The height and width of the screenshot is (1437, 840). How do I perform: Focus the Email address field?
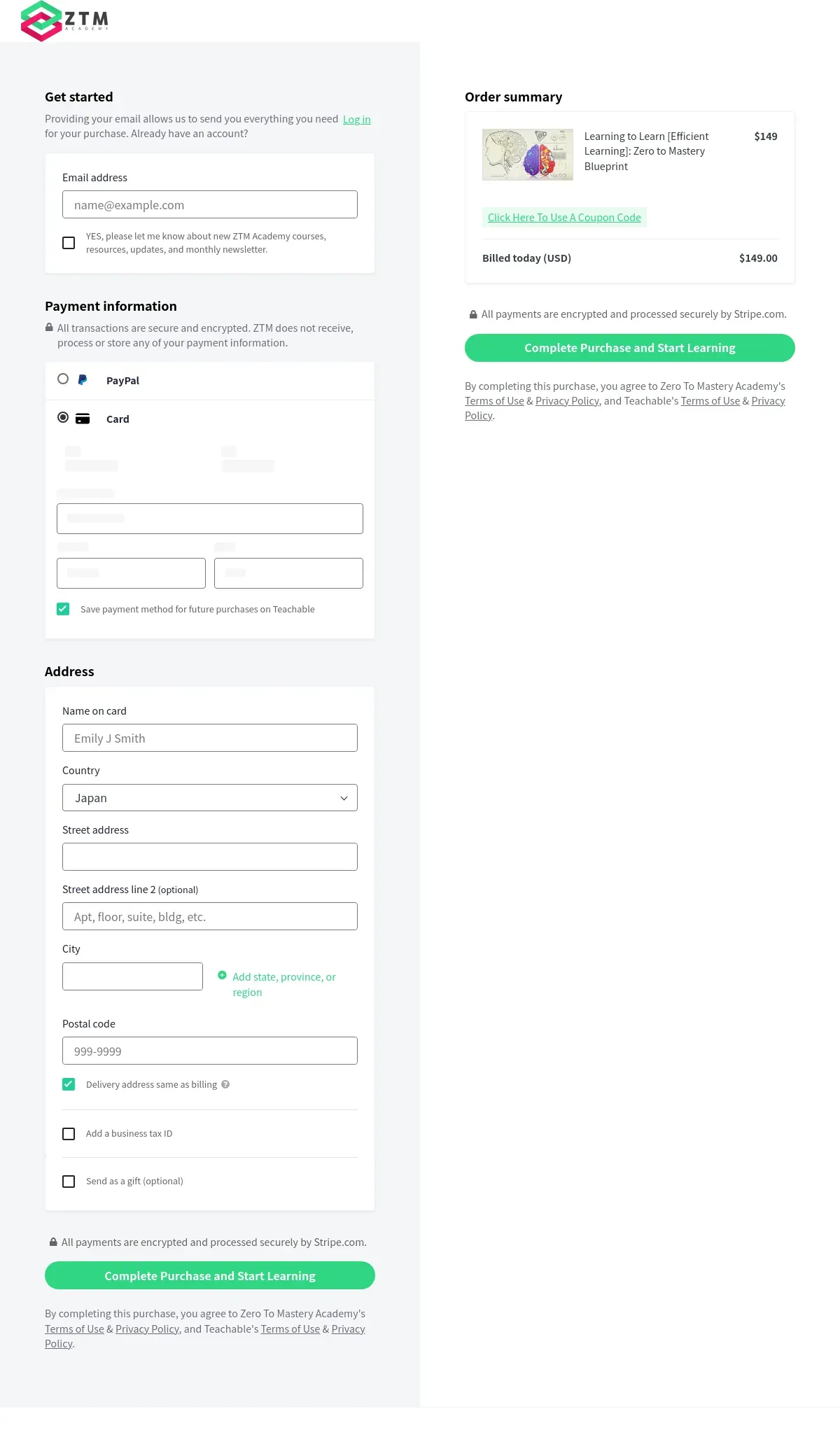[210, 204]
